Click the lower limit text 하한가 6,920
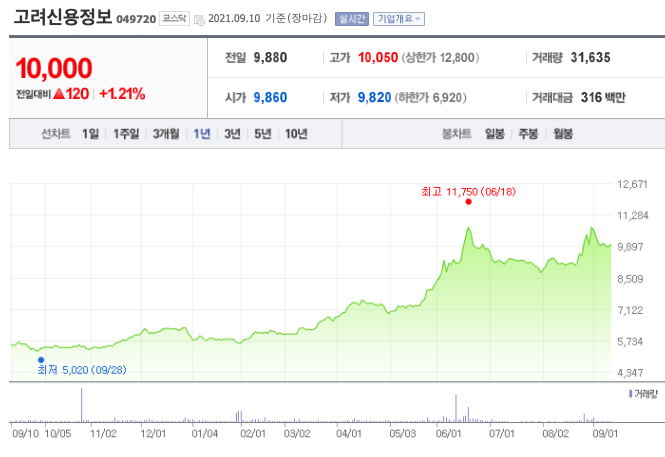The height and width of the screenshot is (457, 665). pyautogui.click(x=430, y=98)
